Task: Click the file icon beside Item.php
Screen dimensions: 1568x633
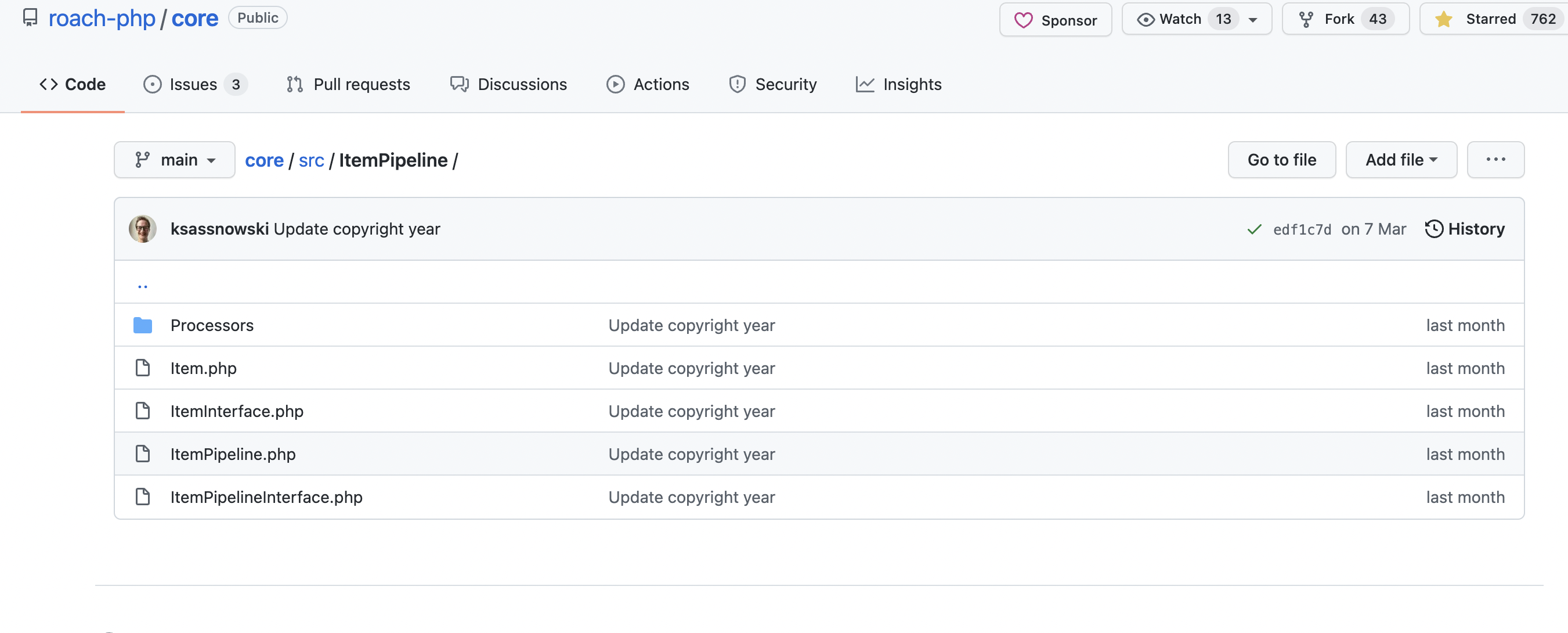Action: pyautogui.click(x=143, y=368)
